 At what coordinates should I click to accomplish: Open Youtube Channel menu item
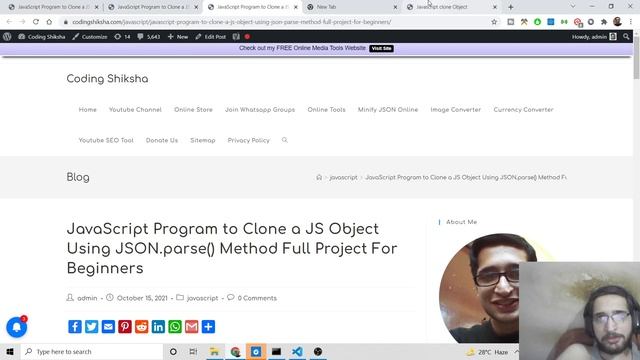[135, 109]
